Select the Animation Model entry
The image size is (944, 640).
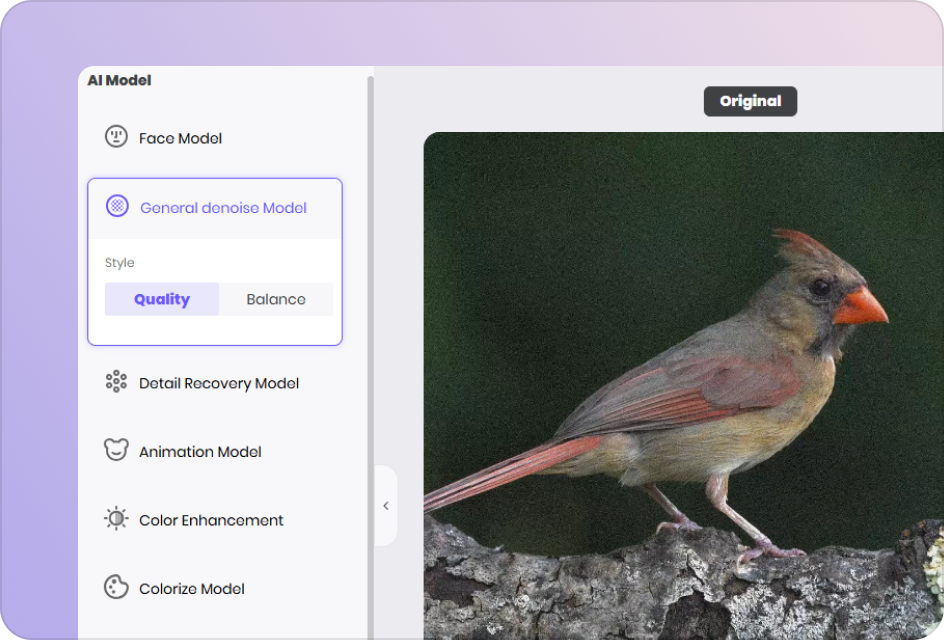pyautogui.click(x=200, y=450)
